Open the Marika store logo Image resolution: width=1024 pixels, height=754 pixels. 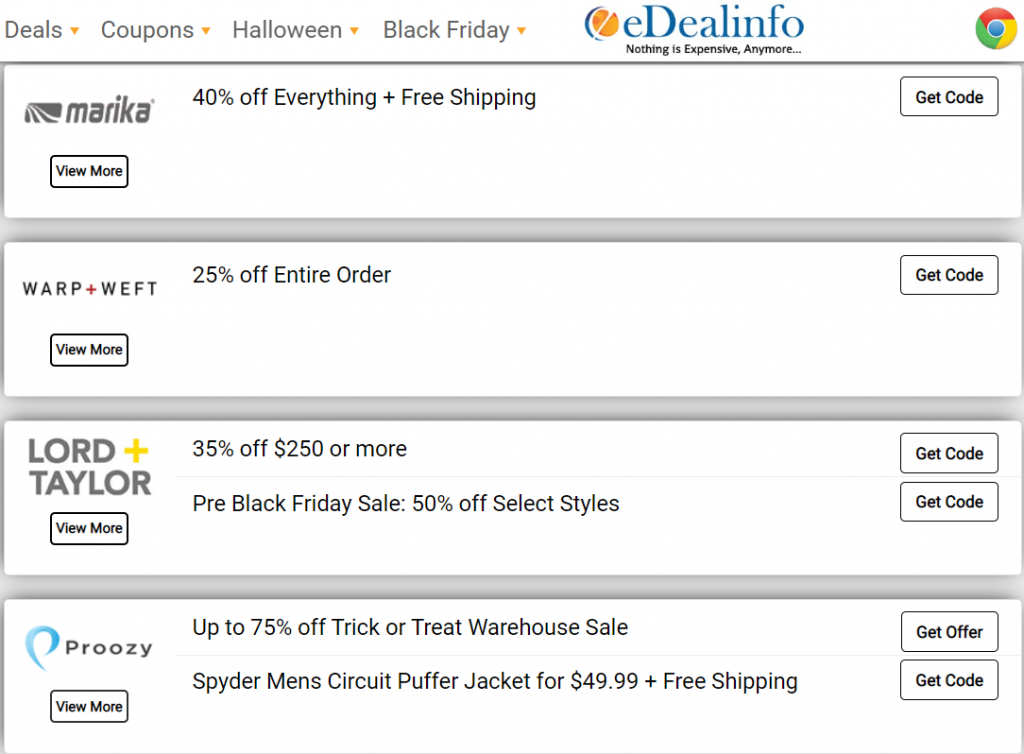89,111
